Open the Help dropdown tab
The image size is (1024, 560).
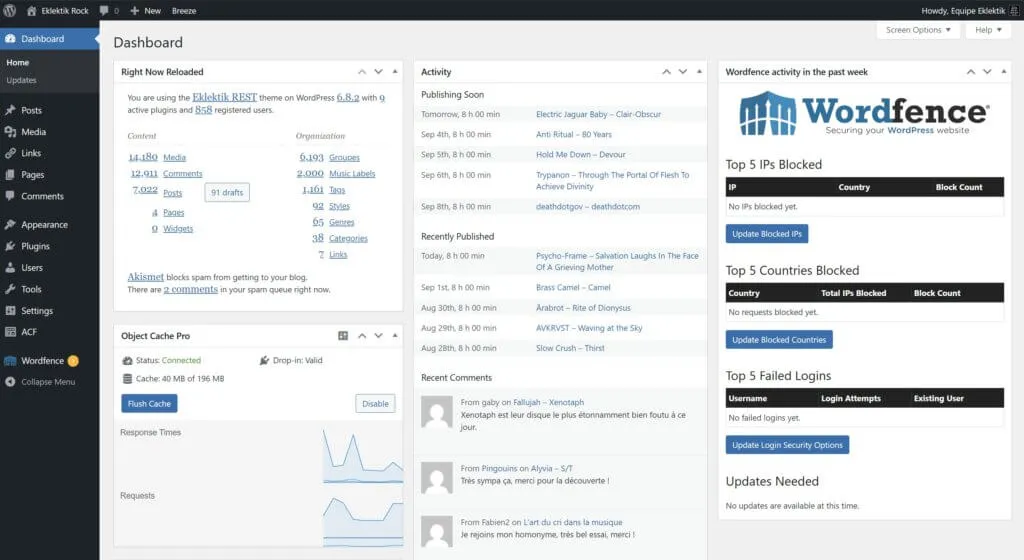(x=987, y=30)
